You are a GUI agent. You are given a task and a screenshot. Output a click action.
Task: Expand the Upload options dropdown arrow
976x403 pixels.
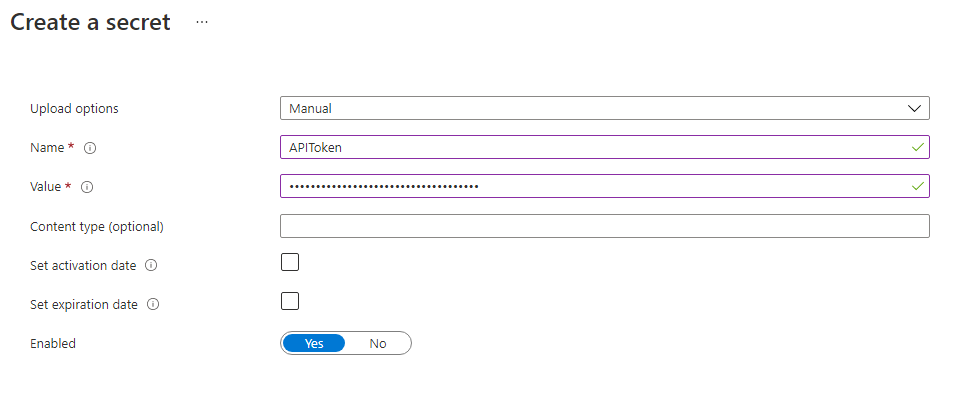[914, 108]
